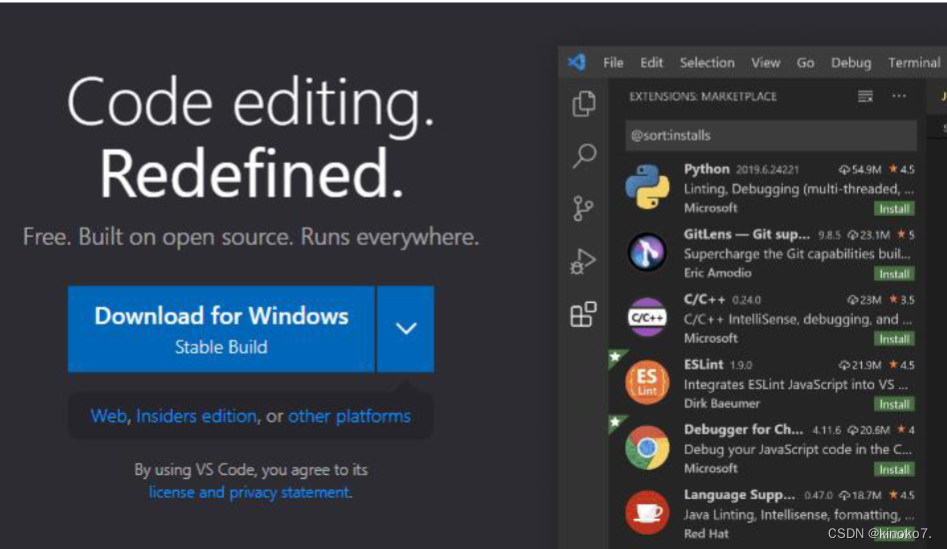Select the GitLens — Git sup... title
This screenshot has height=549, width=947.
746,234
